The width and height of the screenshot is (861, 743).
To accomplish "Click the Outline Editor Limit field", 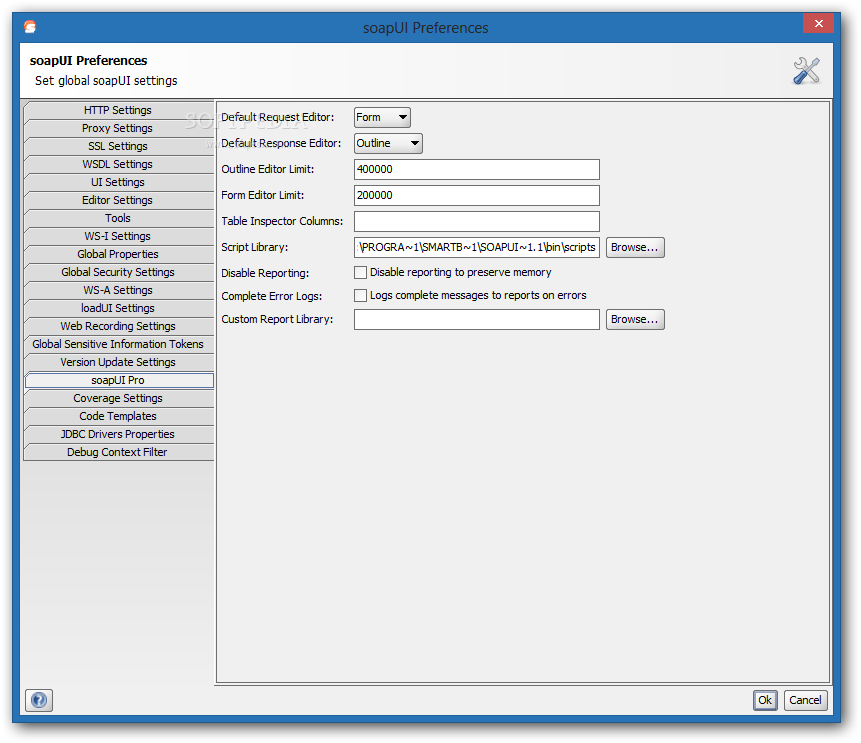I will [477, 170].
